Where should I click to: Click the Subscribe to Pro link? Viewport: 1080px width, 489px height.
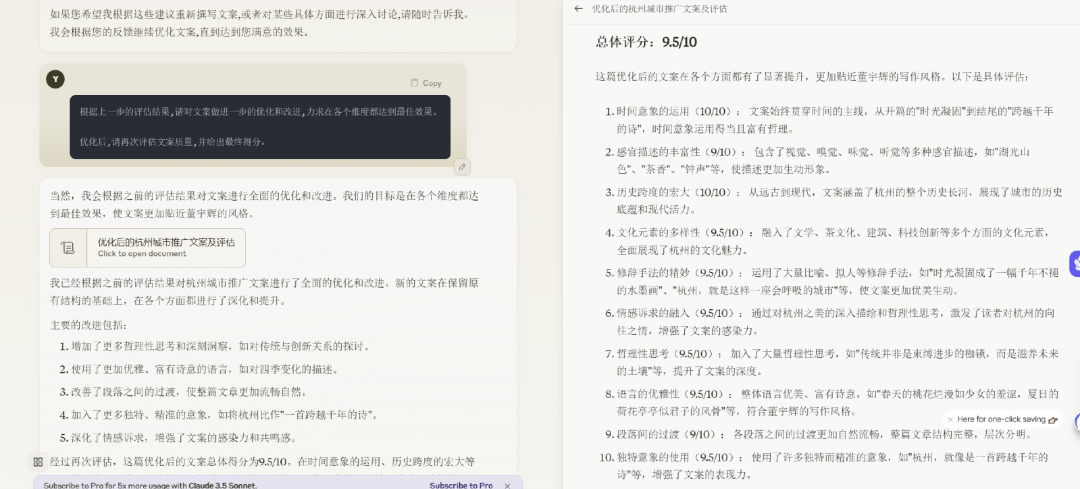click(x=461, y=485)
